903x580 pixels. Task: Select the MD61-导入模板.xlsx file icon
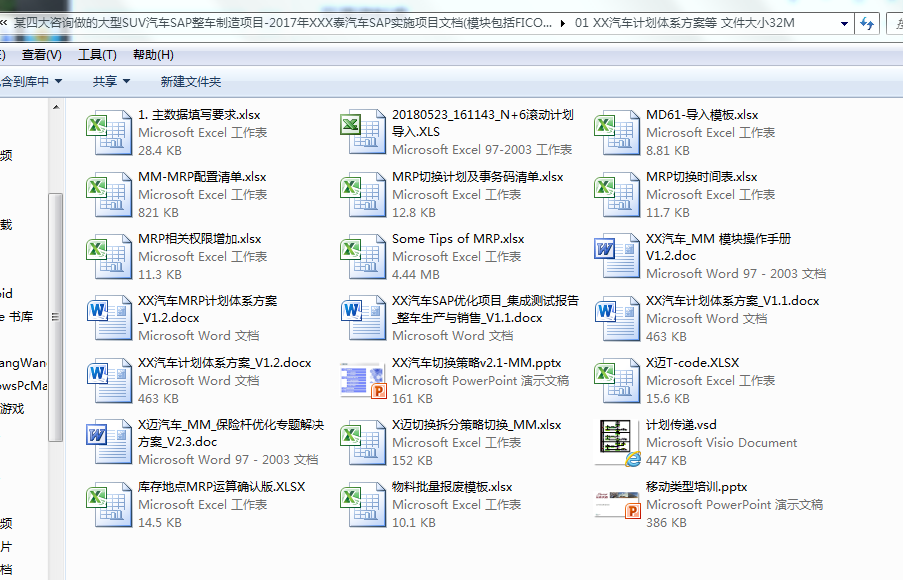click(x=618, y=133)
